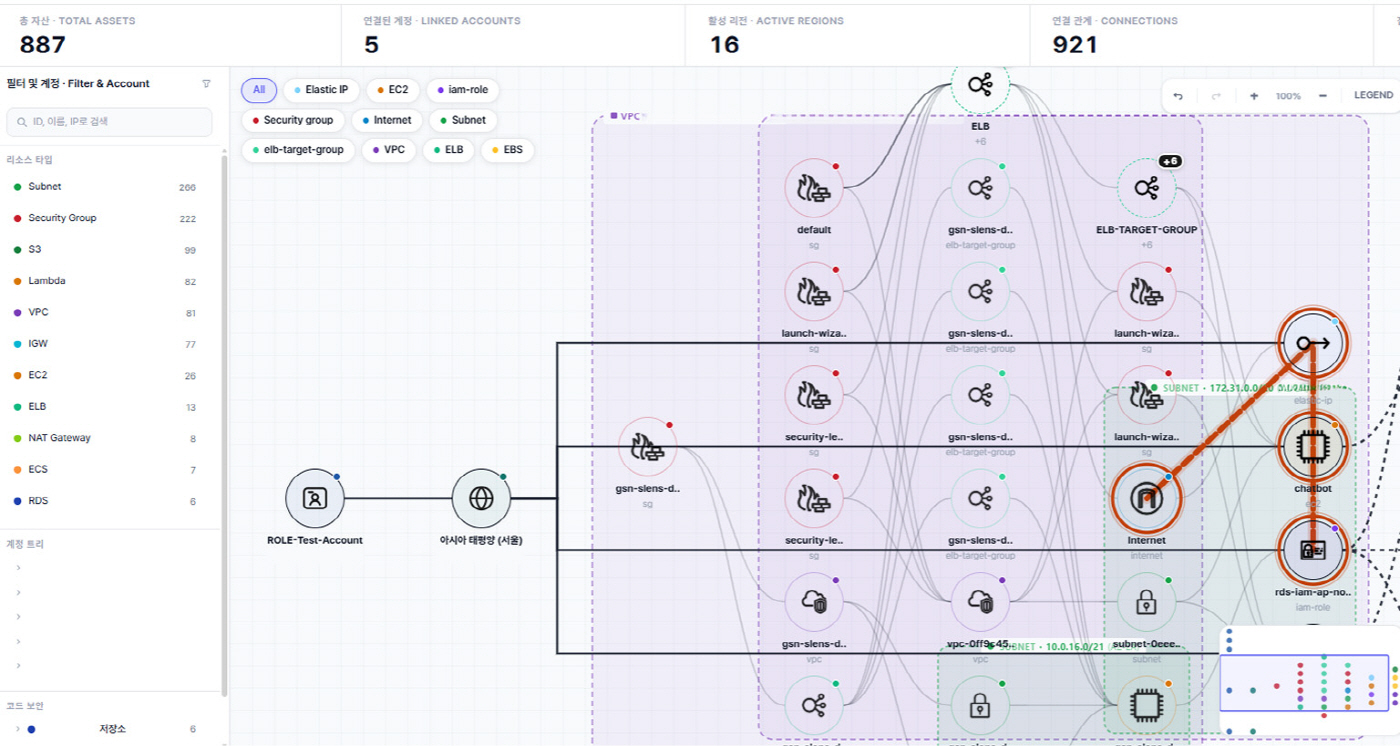Click the filter funnel icon in sidebar
Viewport: 1400px width, 746px height.
[206, 84]
